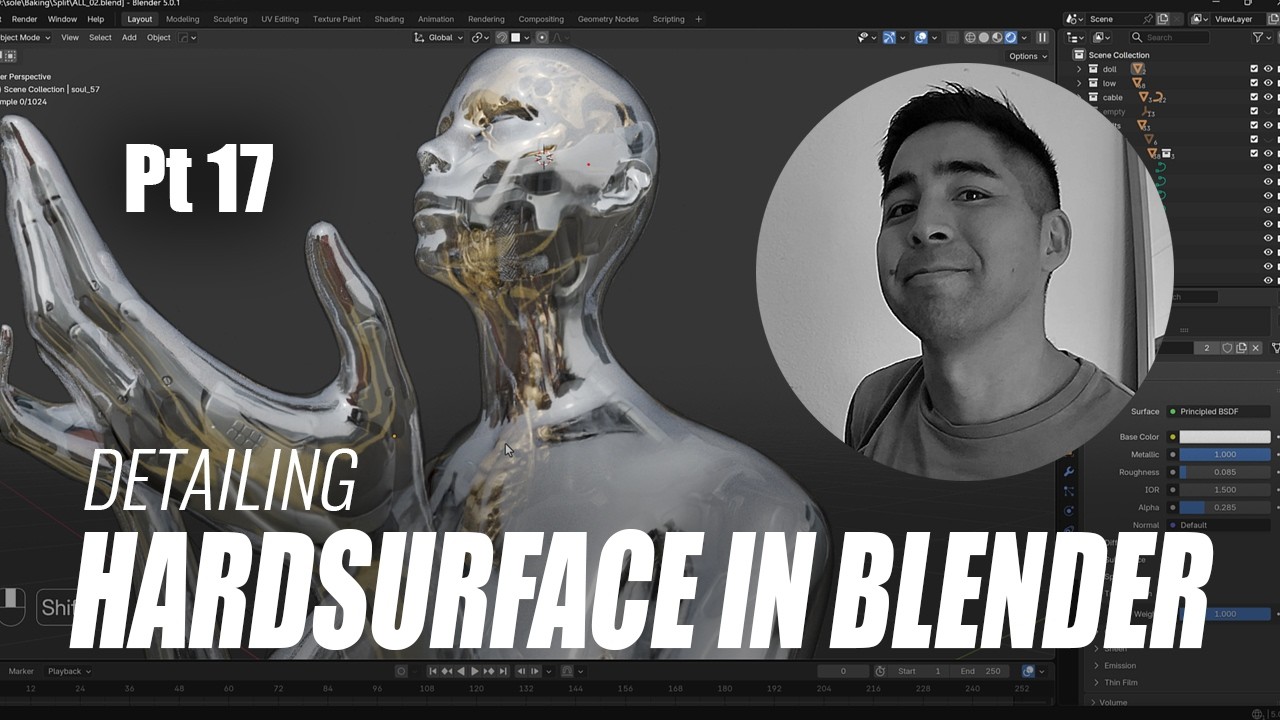Pause the viewport render preview
The image size is (1280, 720).
coord(1042,38)
